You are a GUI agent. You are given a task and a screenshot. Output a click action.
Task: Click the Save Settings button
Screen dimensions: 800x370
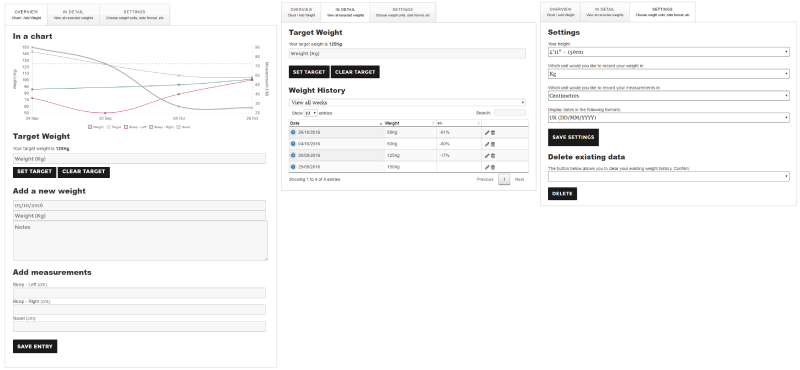coord(573,137)
